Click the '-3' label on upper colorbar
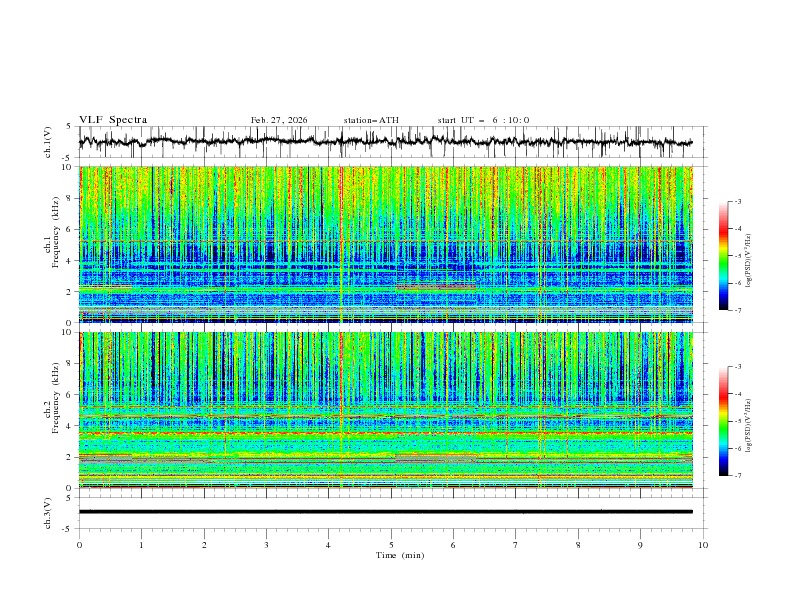Image resolution: width=792 pixels, height=612 pixels. point(737,201)
